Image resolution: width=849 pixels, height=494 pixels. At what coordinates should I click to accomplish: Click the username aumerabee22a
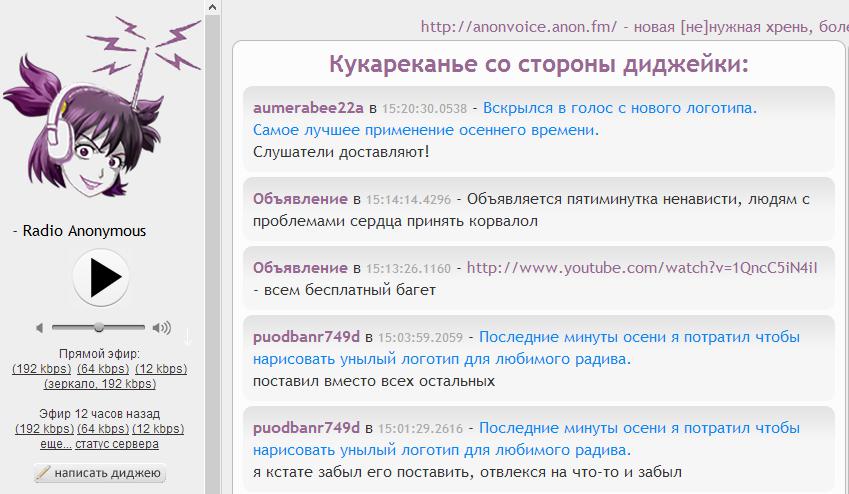click(308, 108)
